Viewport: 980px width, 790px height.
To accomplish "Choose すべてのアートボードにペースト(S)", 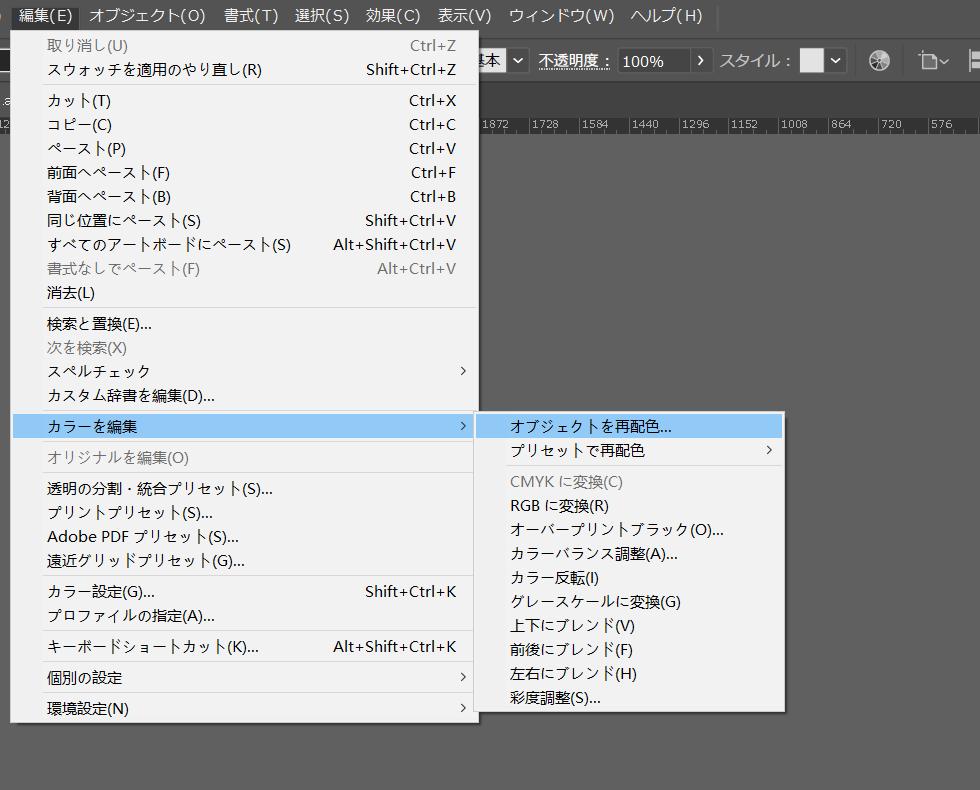I will click(246, 244).
